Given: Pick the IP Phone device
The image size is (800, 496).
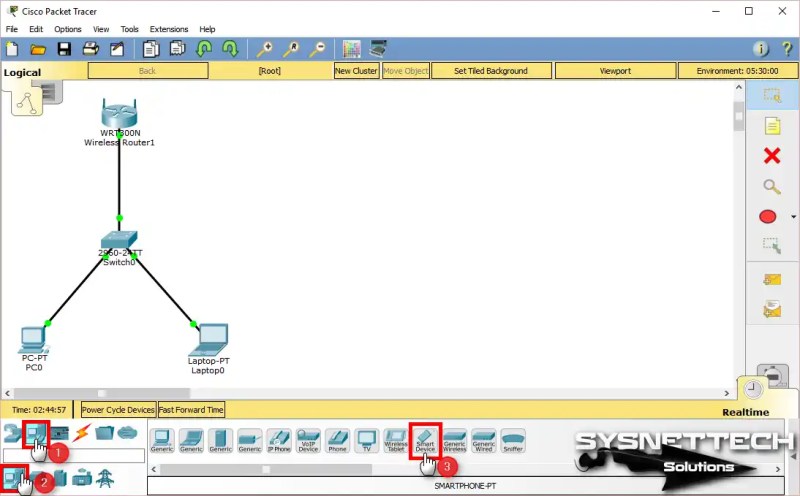Looking at the screenshot, I should 279,440.
